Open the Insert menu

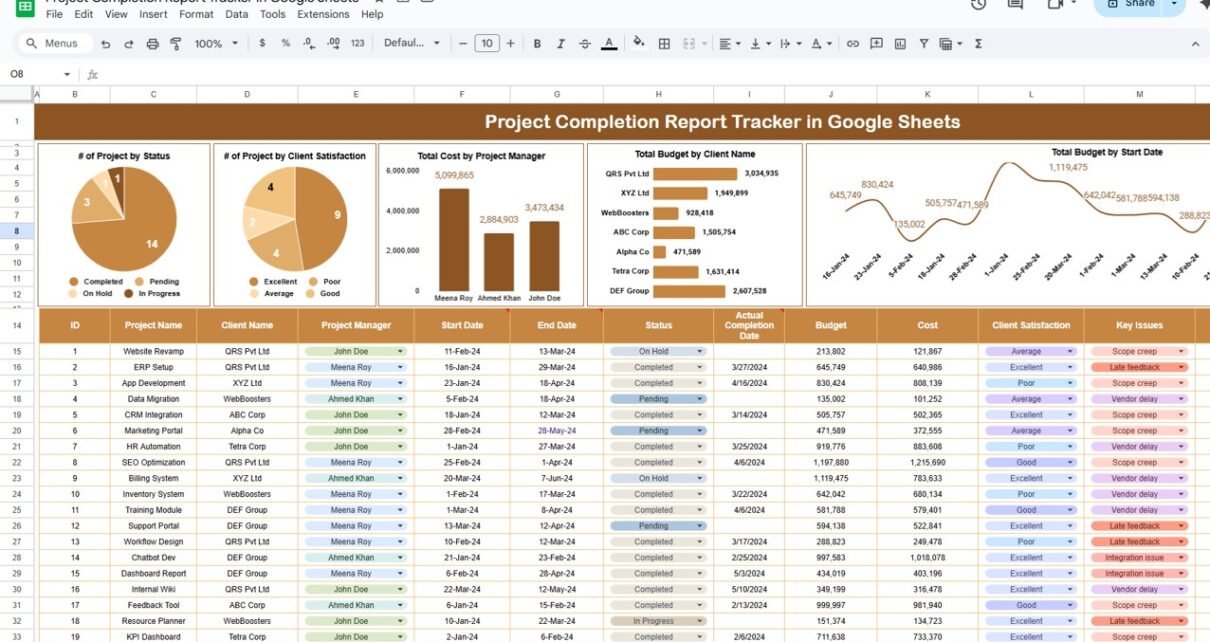pyautogui.click(x=153, y=15)
